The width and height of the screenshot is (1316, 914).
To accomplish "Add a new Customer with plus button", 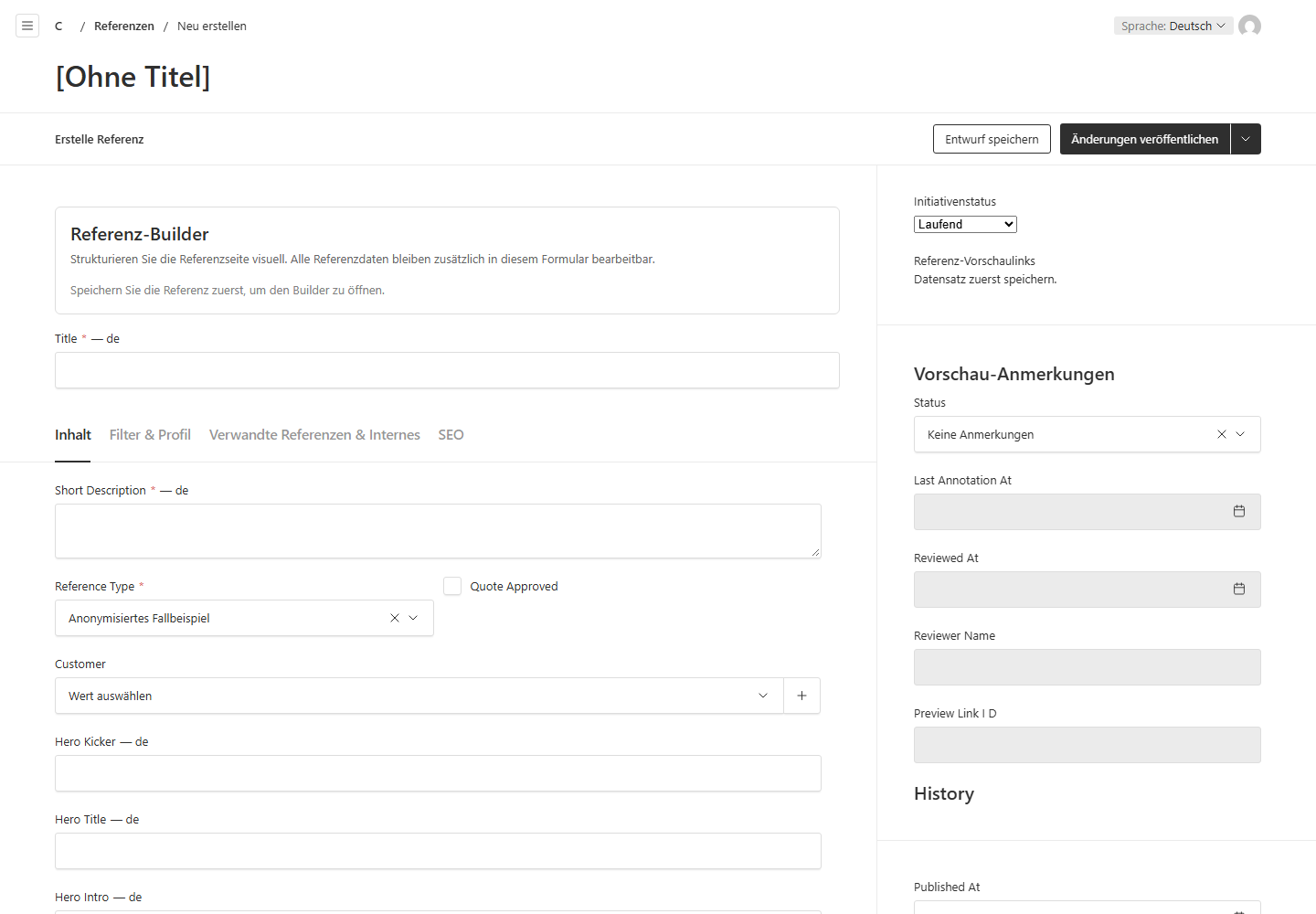I will point(801,696).
